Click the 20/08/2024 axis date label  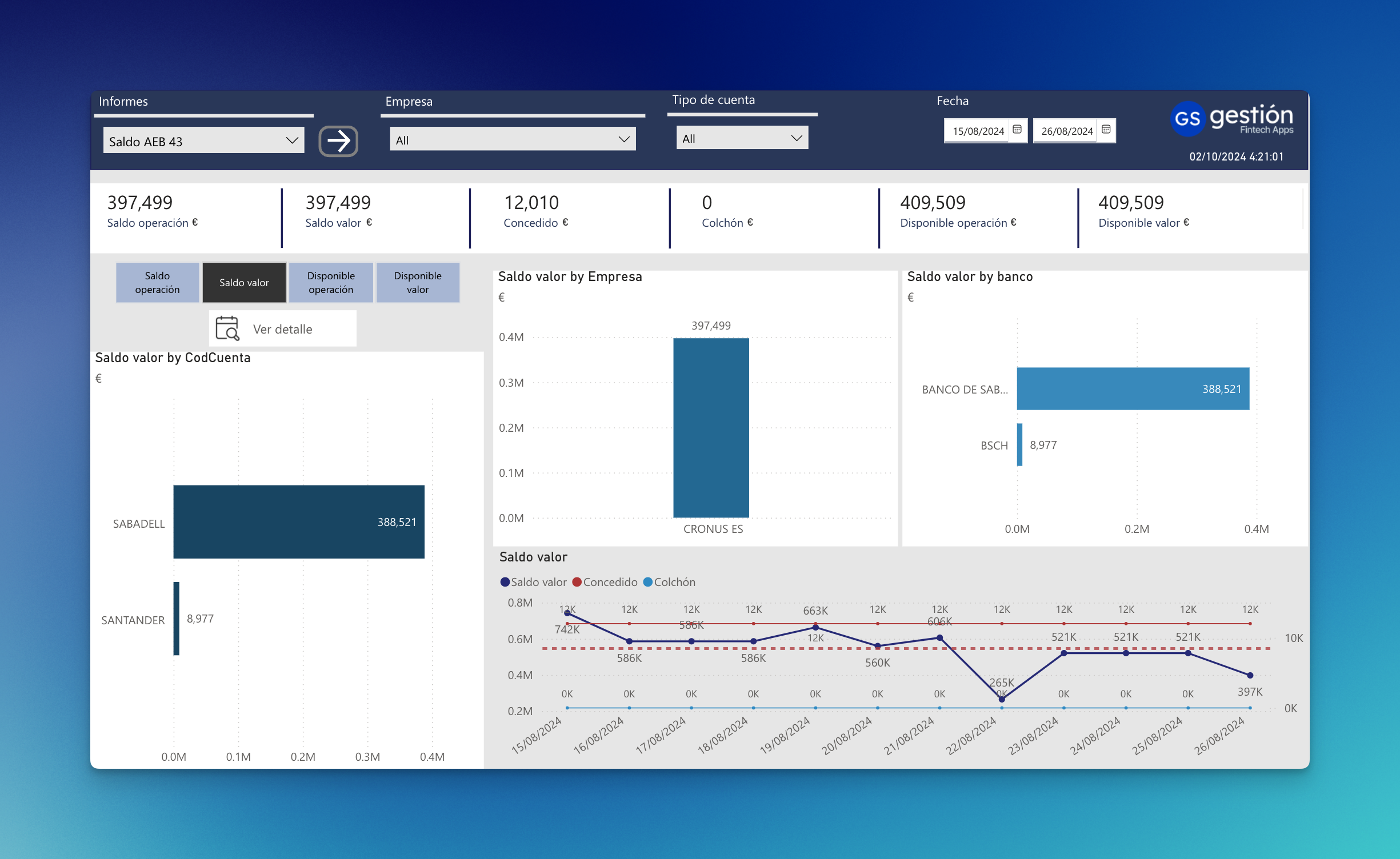(847, 736)
